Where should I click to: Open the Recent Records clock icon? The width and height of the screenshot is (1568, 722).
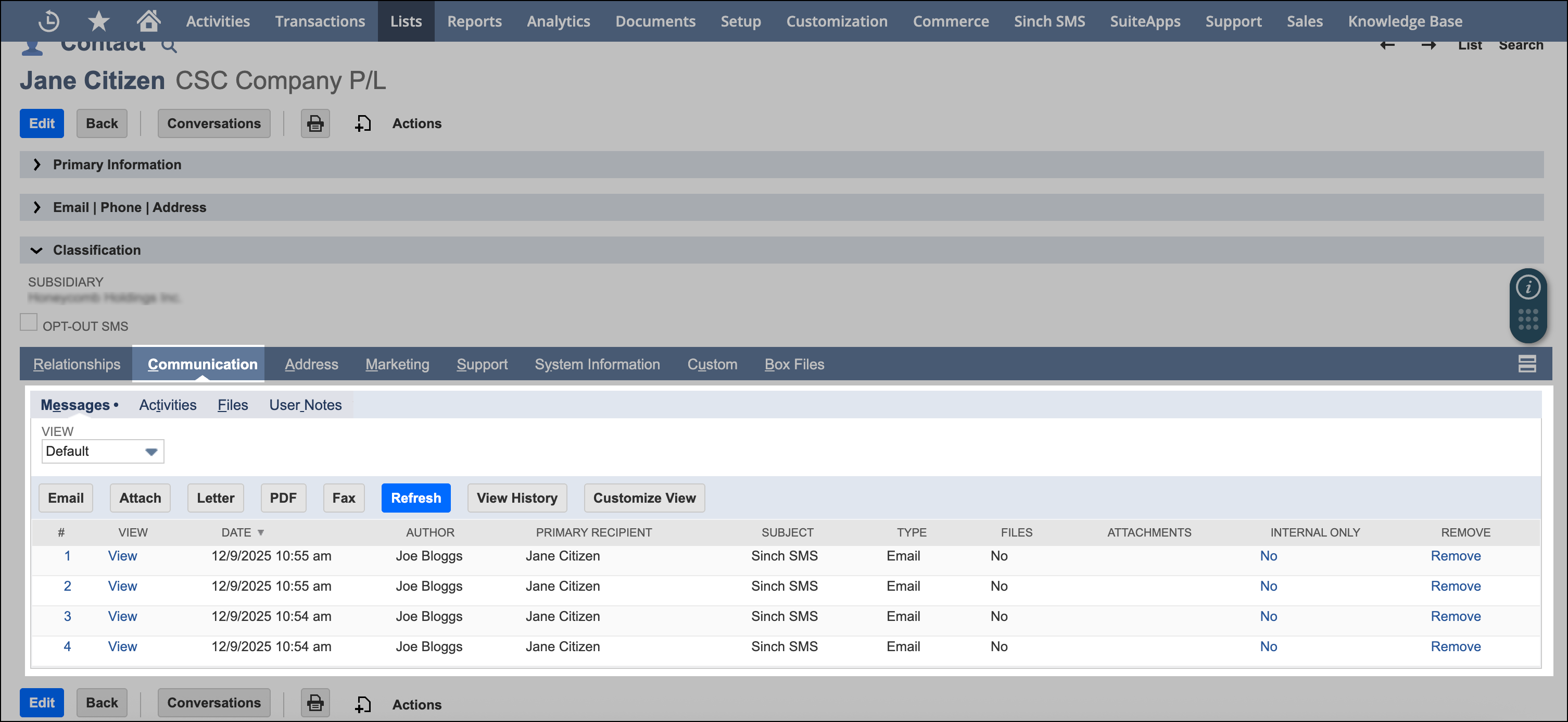49,21
